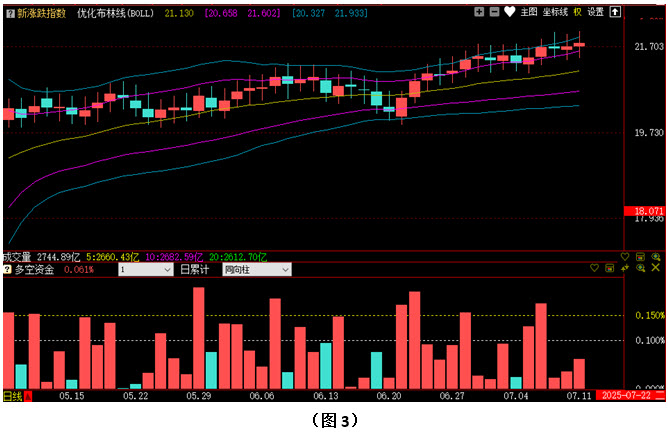The width and height of the screenshot is (668, 444).
Task: Click the 5-day average 5:2660.43亿
Action: coord(112,257)
